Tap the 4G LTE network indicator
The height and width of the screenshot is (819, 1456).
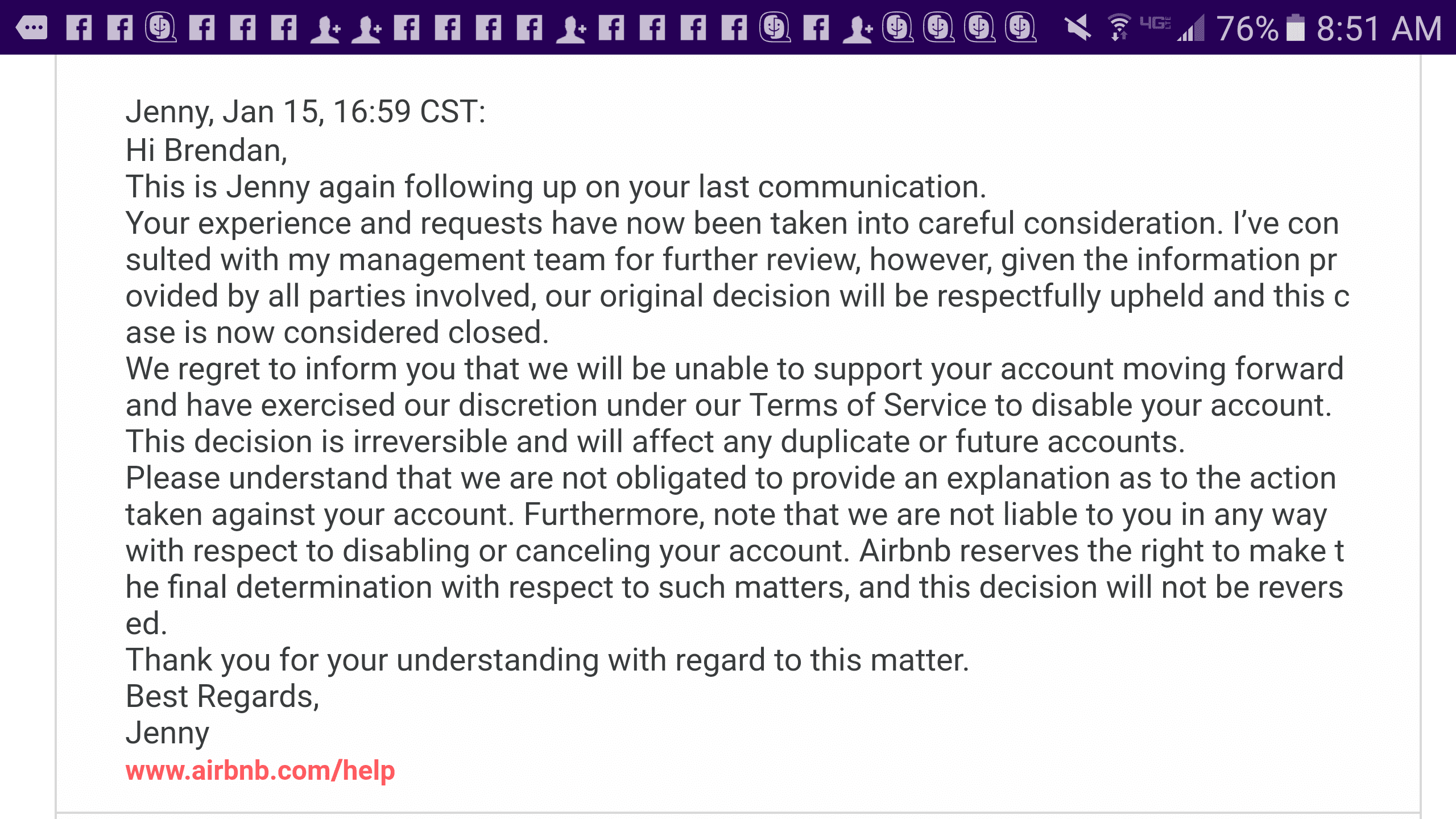click(x=1155, y=24)
